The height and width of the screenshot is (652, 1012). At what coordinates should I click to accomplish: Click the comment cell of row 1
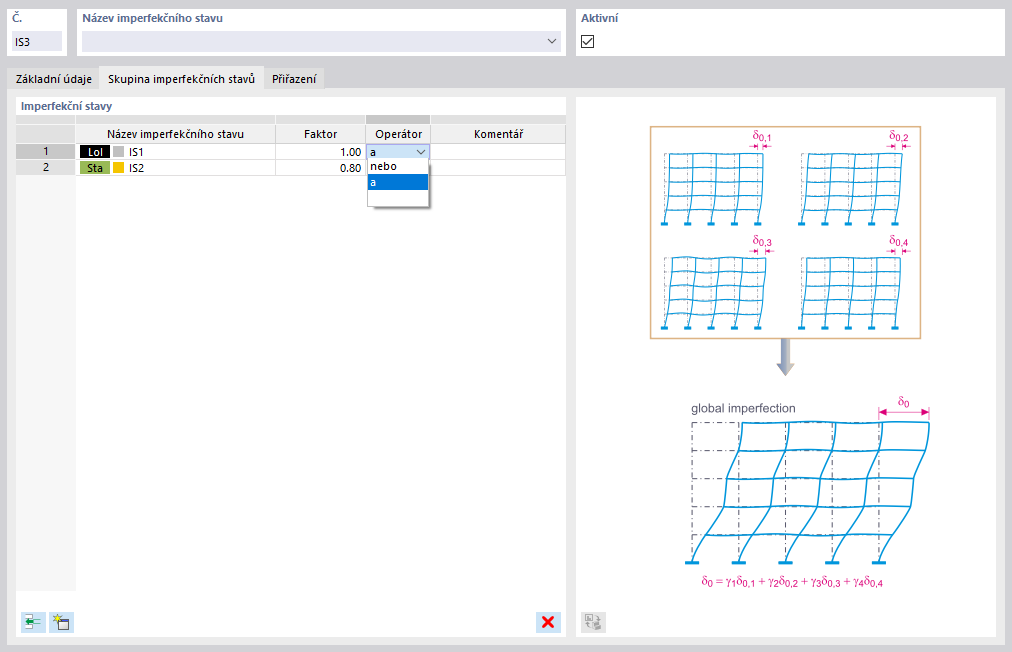tap(498, 152)
